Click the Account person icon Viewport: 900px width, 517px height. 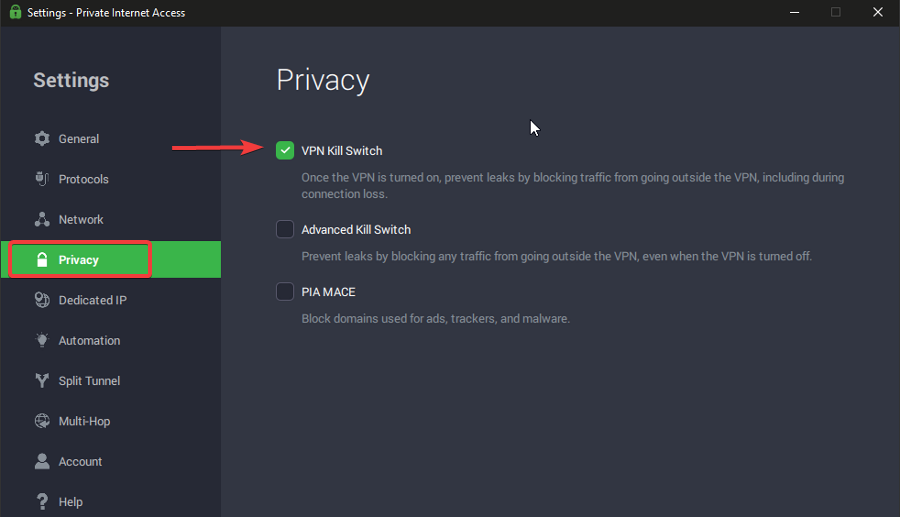(x=42, y=462)
